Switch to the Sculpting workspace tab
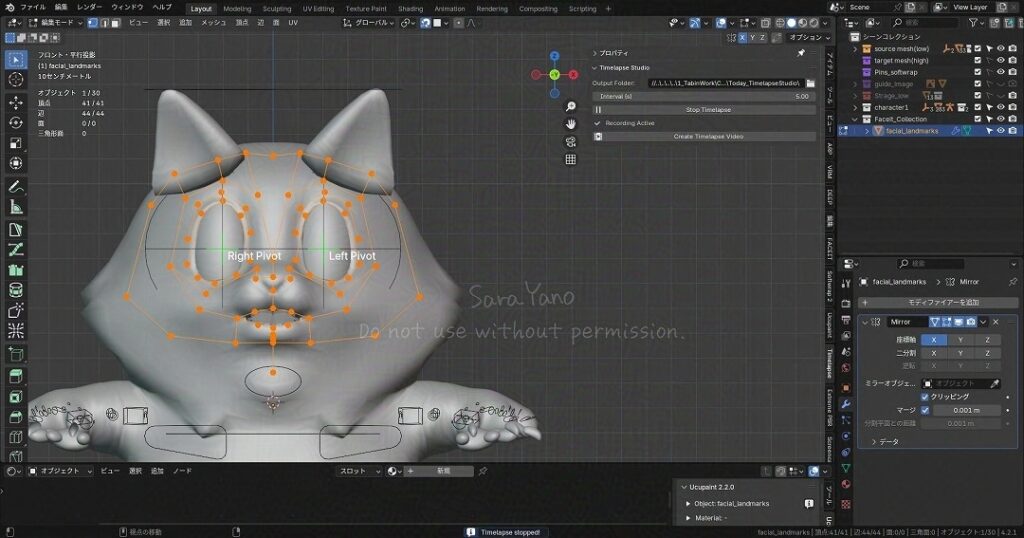 [x=276, y=8]
